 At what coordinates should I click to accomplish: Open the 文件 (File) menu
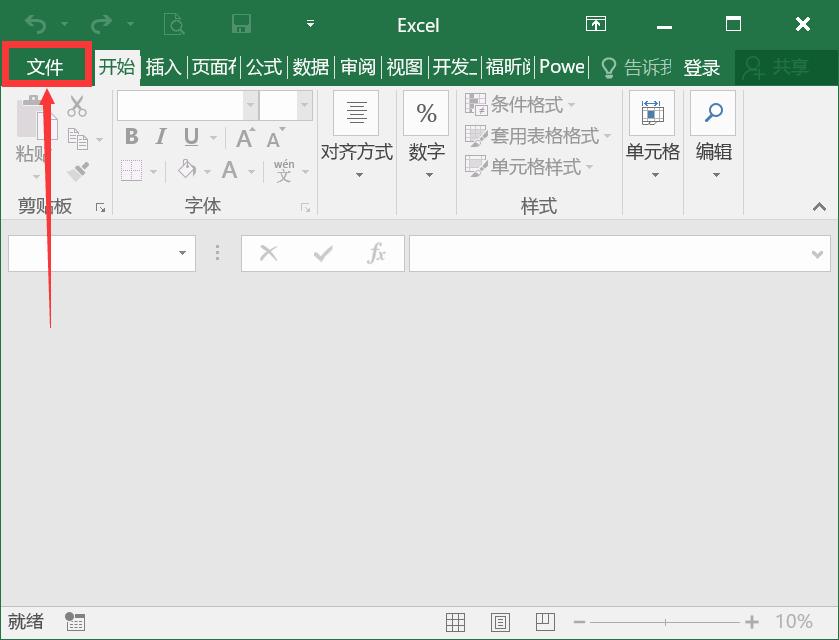pyautogui.click(x=45, y=66)
